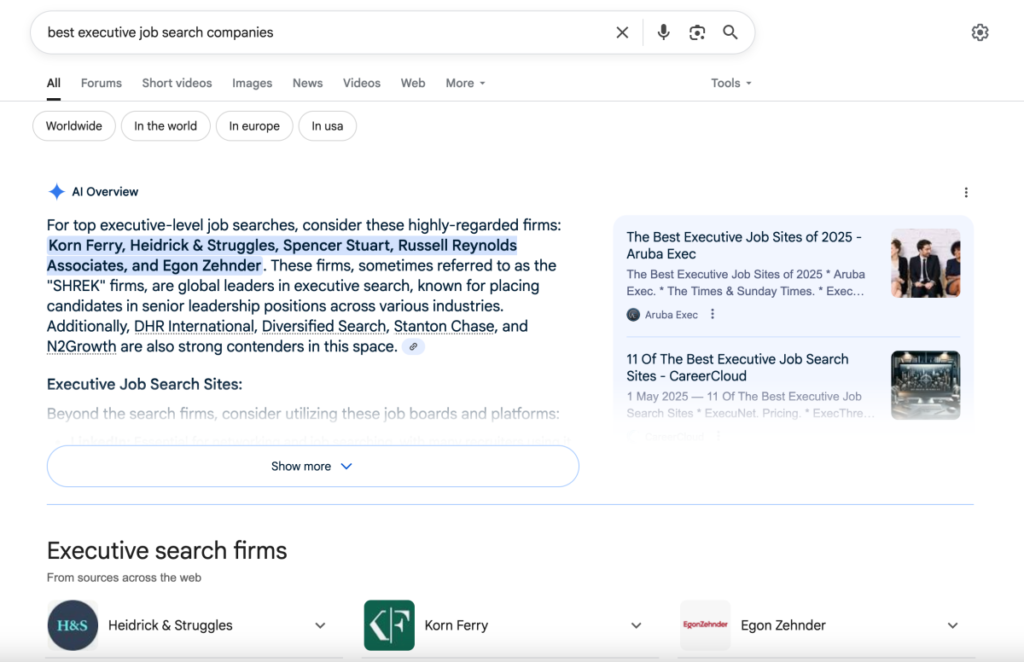Click the Korn Ferry green logo
This screenshot has height=662, width=1024.
click(x=389, y=625)
